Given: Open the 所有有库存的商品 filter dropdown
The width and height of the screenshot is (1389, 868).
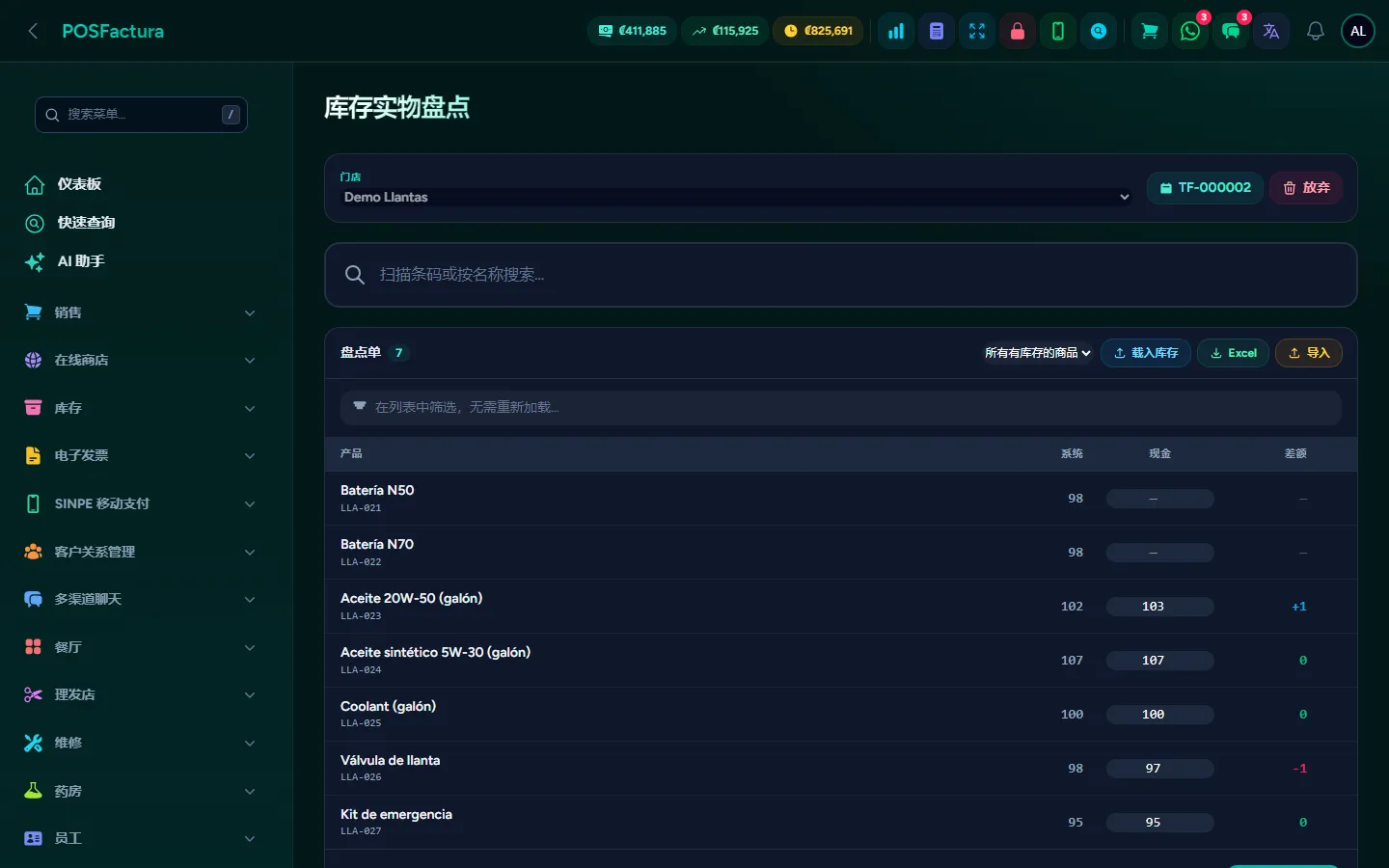Looking at the screenshot, I should click(1037, 353).
